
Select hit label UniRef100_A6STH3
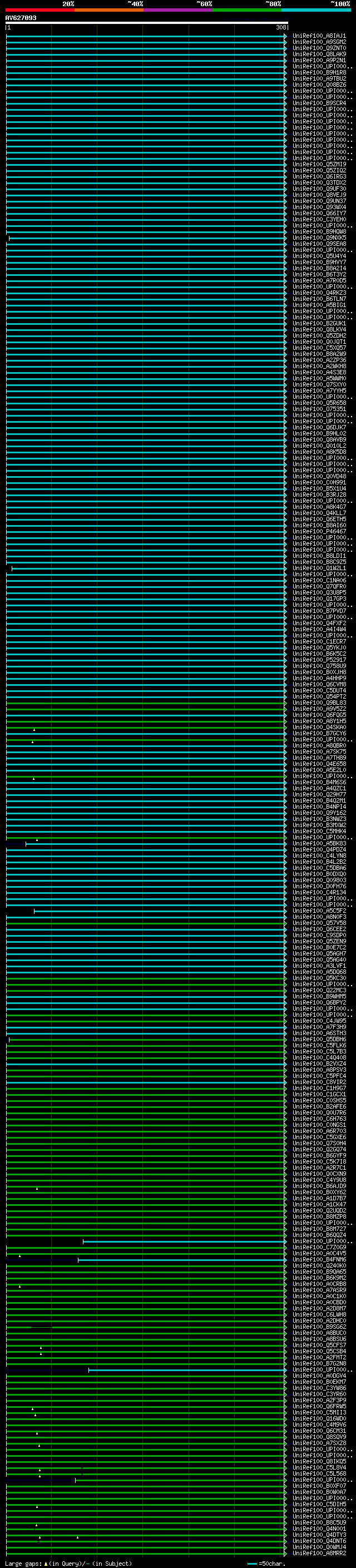[319, 1033]
